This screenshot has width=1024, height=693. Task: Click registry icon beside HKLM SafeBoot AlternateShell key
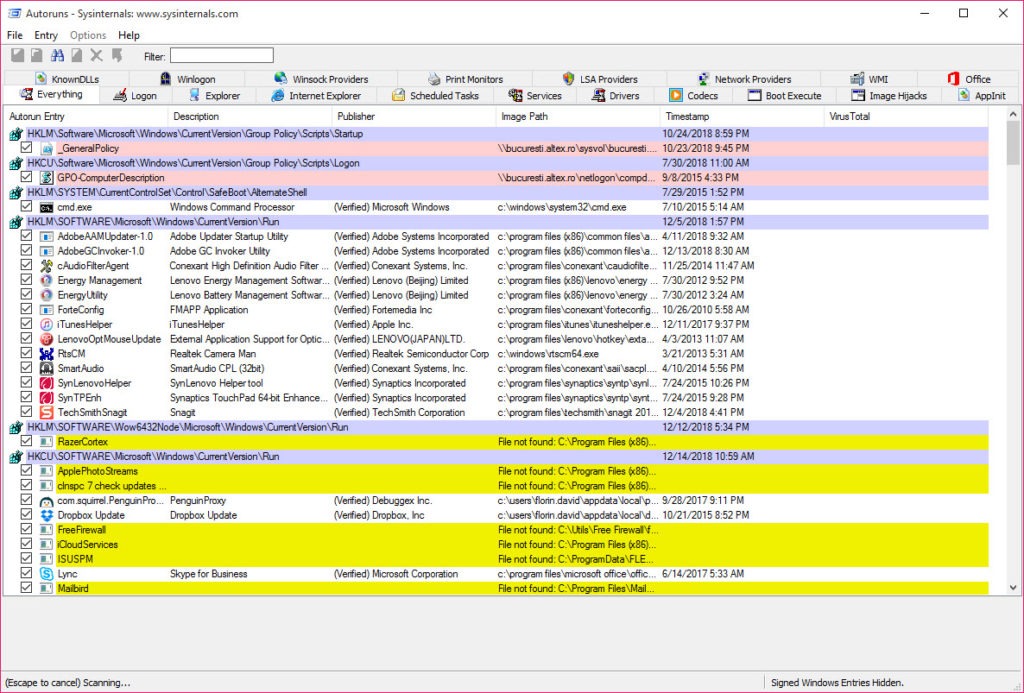point(16,193)
